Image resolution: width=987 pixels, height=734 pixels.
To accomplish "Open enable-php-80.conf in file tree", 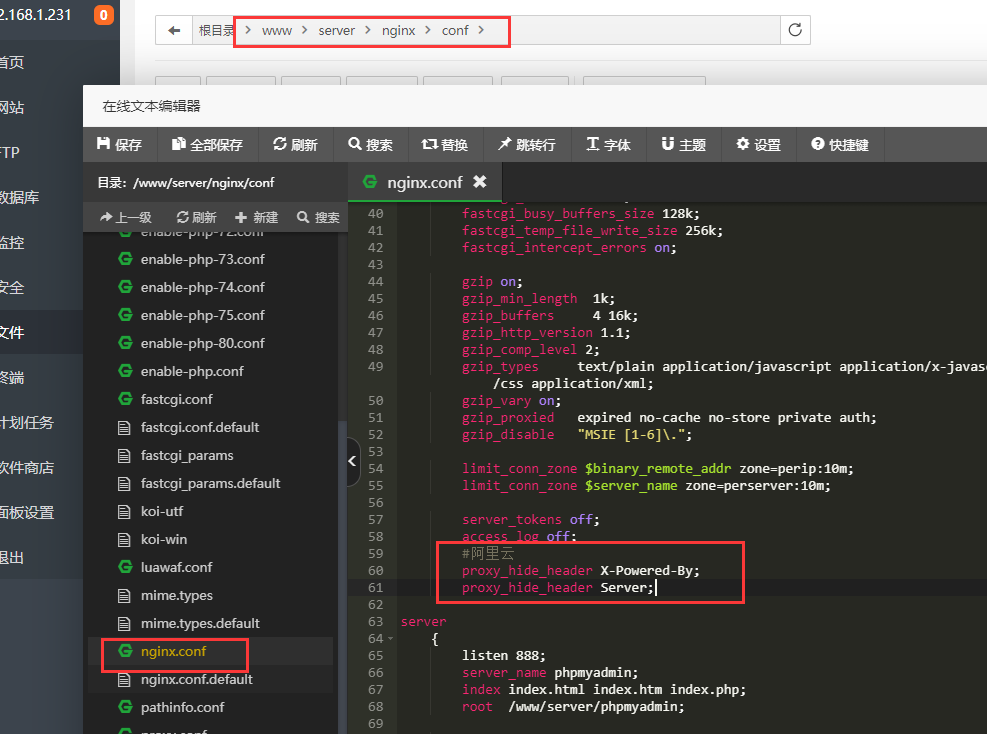I will point(202,343).
